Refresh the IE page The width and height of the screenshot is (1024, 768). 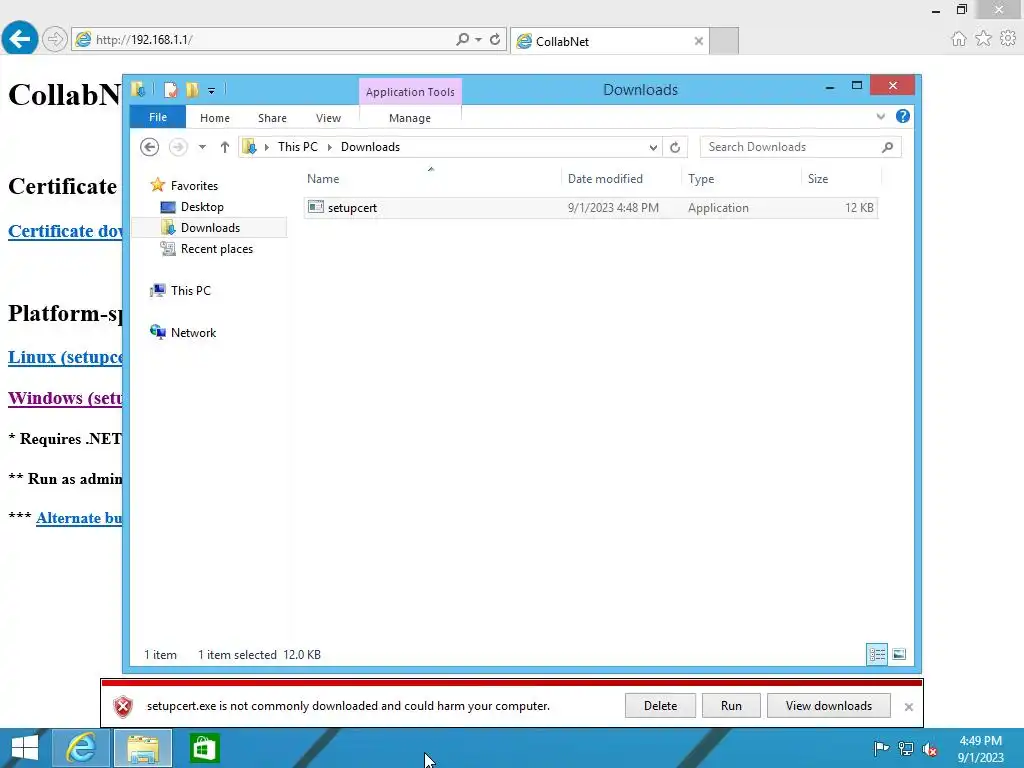point(495,39)
